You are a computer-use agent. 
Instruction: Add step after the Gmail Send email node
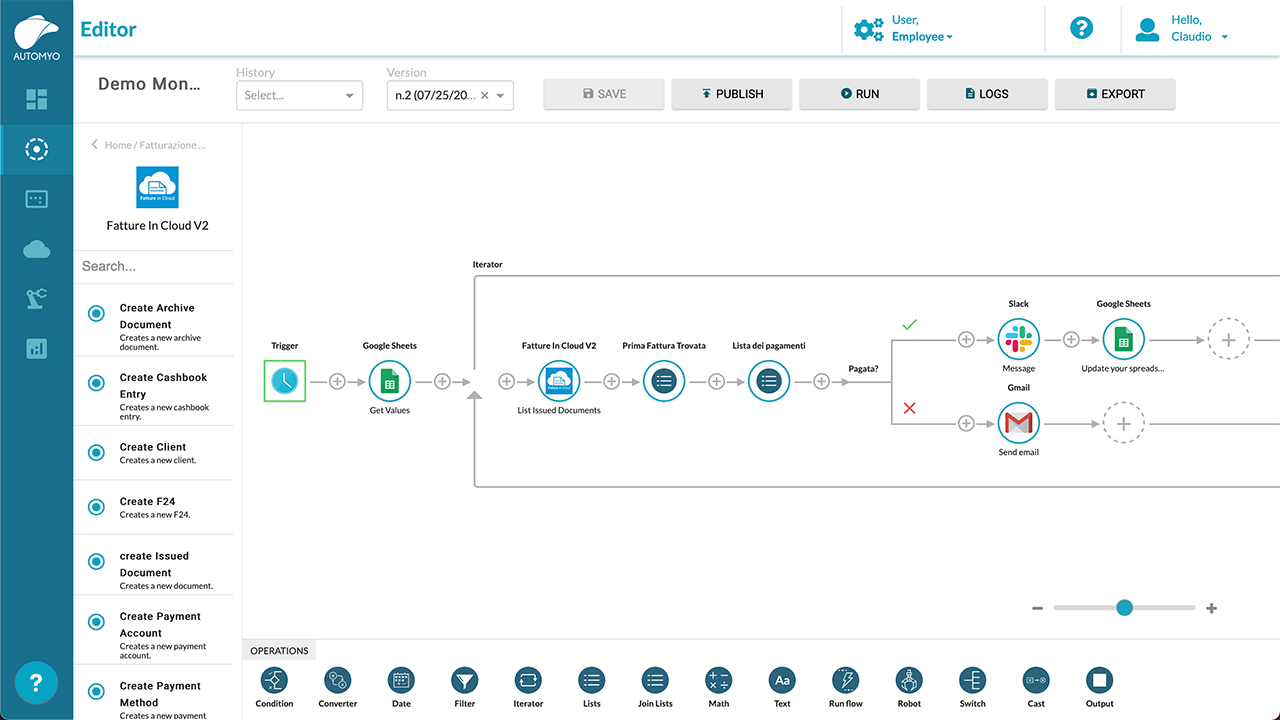(x=1123, y=423)
